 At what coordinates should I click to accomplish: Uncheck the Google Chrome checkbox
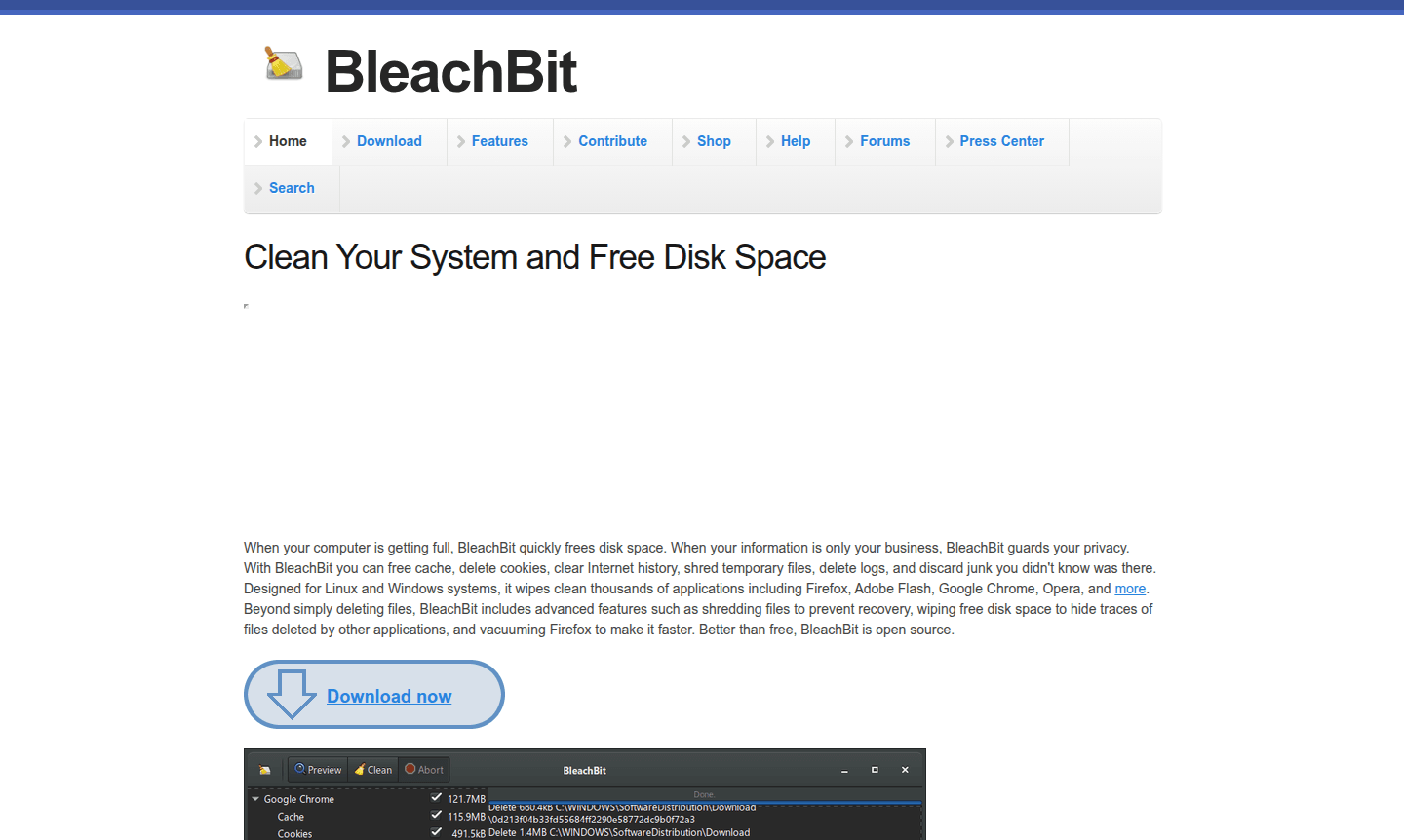click(436, 798)
